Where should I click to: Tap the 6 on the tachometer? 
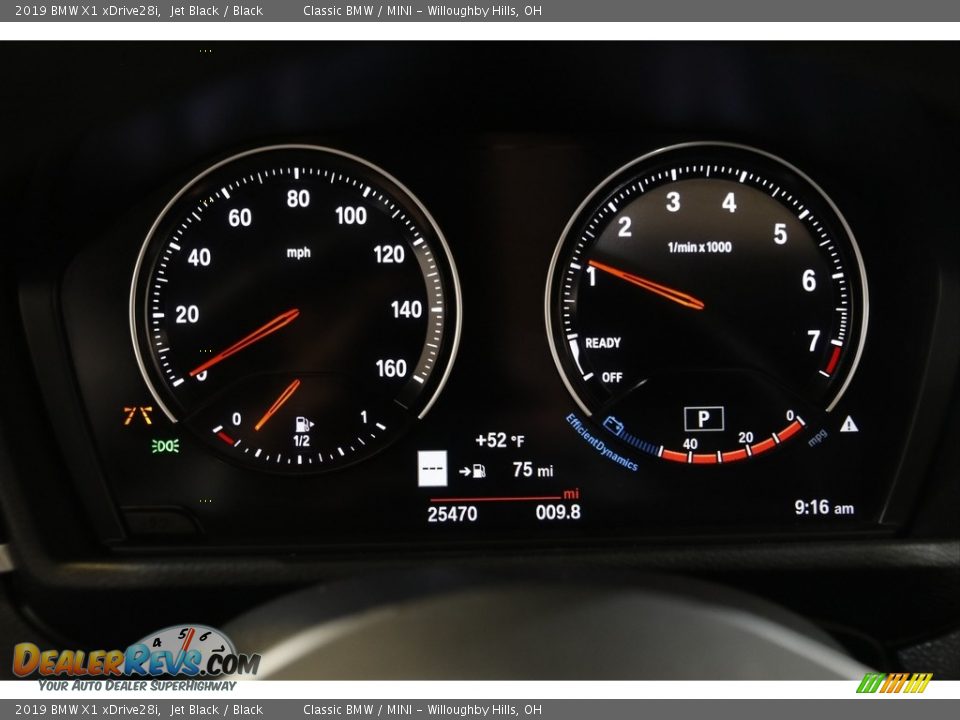coord(809,280)
